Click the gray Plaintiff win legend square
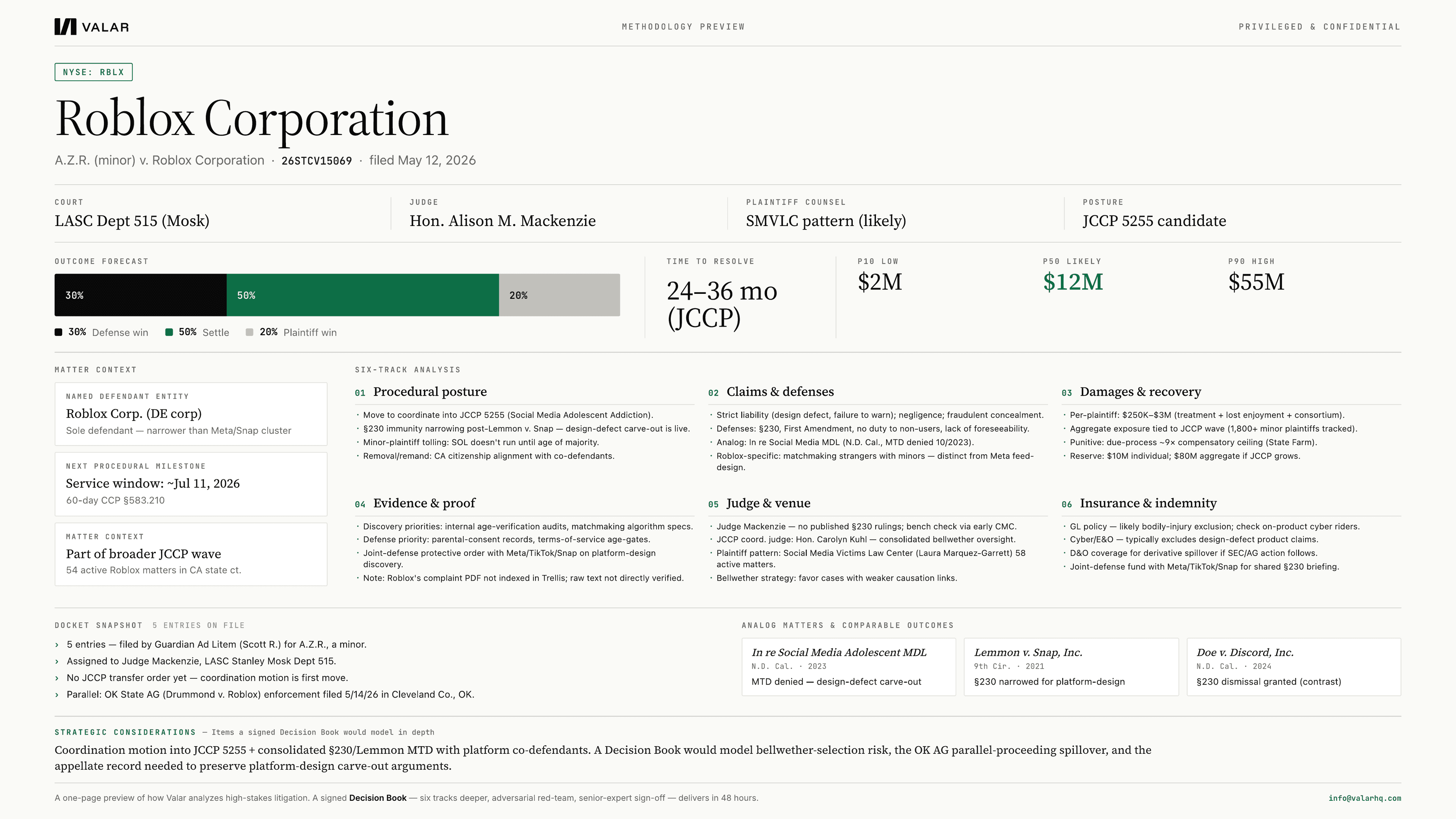This screenshot has height=819, width=1456. (249, 333)
